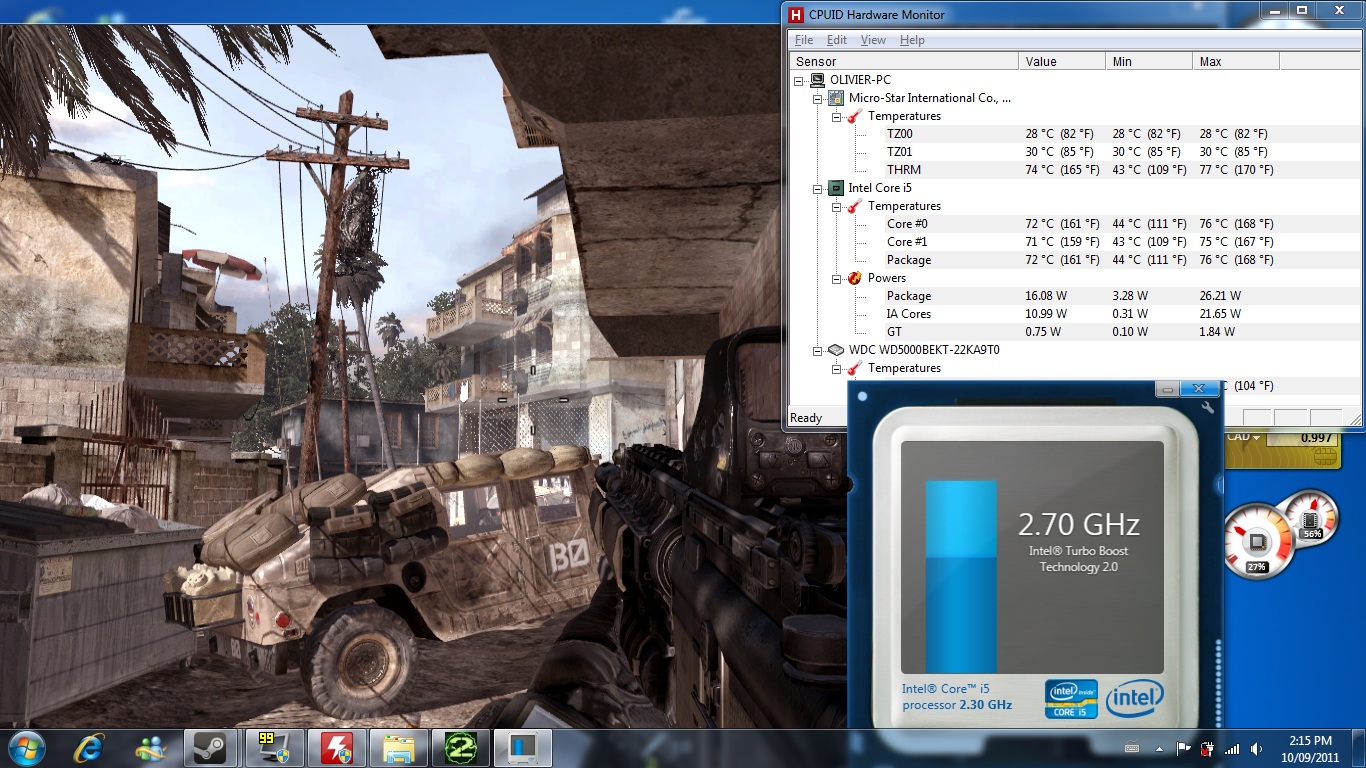Click the 16.08 W Package value
The image size is (1366, 768).
coord(1046,296)
